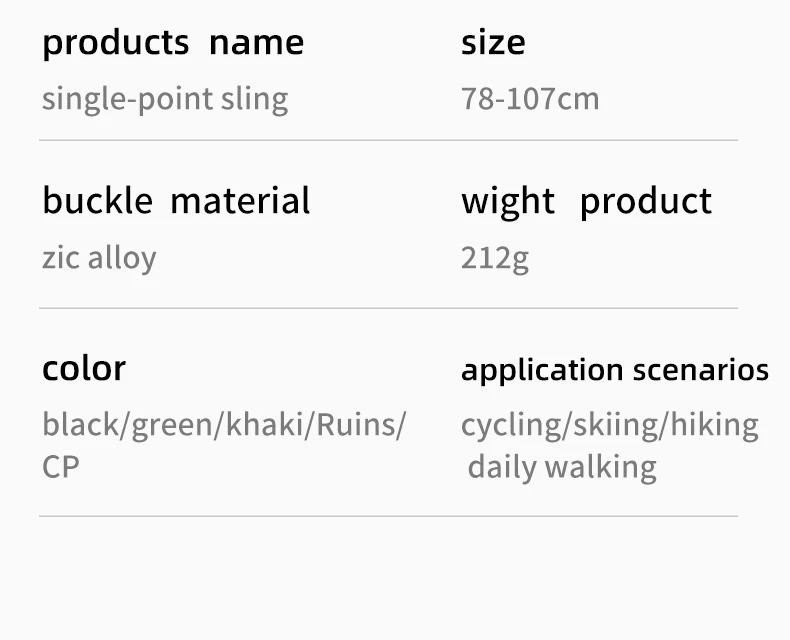Image resolution: width=790 pixels, height=640 pixels.
Task: Click the "buckle material" heading
Action: [176, 201]
